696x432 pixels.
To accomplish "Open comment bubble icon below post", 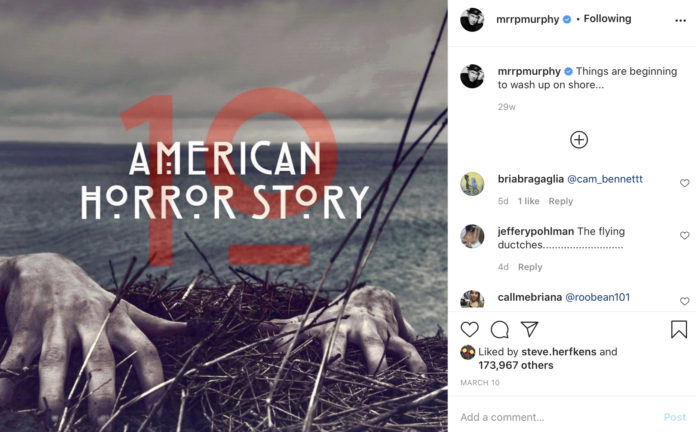I will 500,329.
